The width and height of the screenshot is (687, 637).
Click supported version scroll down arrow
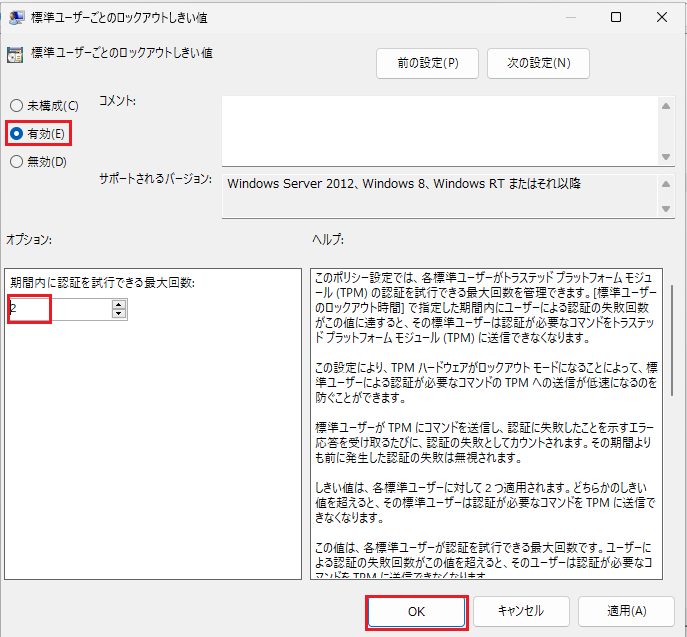pos(666,209)
